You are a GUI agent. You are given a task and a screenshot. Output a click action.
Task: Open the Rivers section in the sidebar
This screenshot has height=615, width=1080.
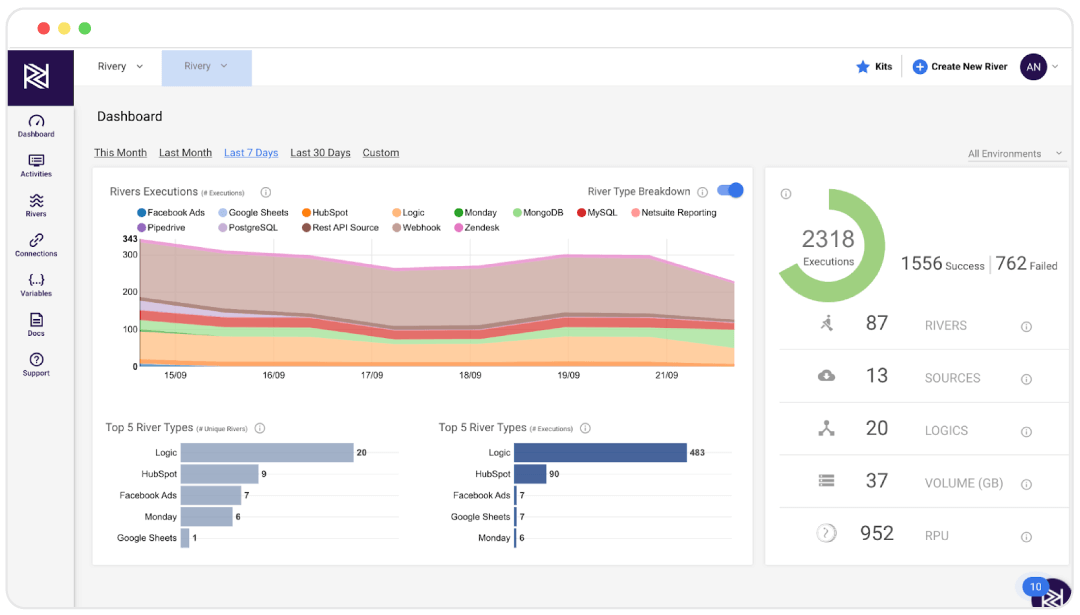36,205
